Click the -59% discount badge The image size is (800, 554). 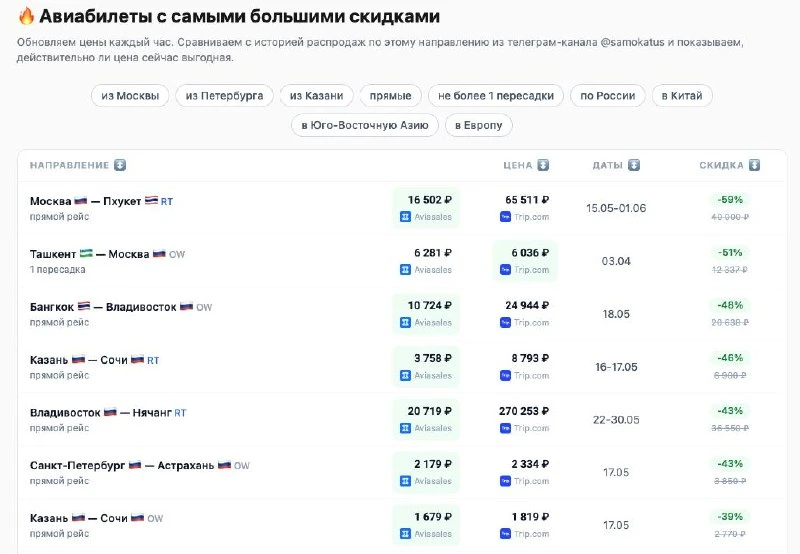point(730,200)
